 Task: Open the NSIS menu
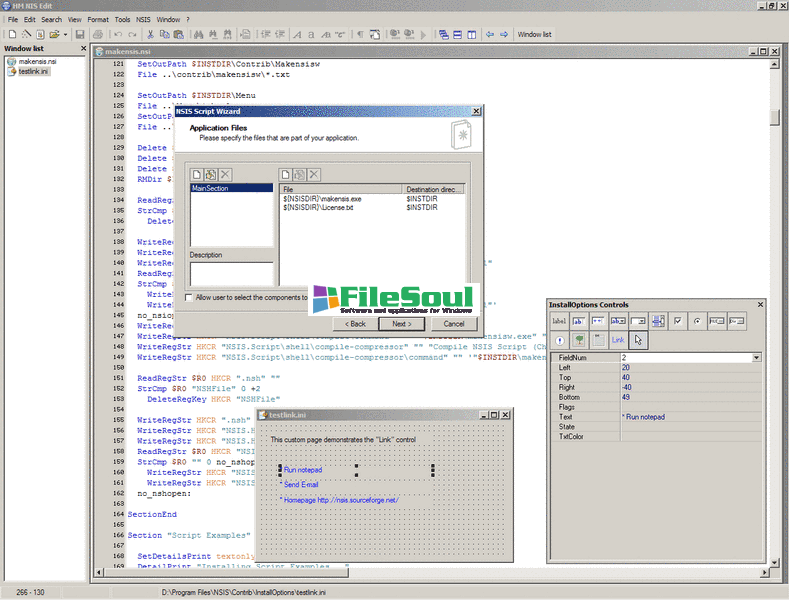(143, 19)
